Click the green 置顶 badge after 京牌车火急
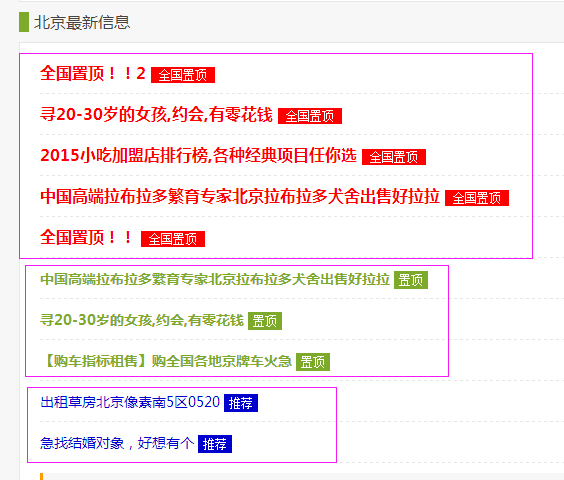 pos(313,362)
